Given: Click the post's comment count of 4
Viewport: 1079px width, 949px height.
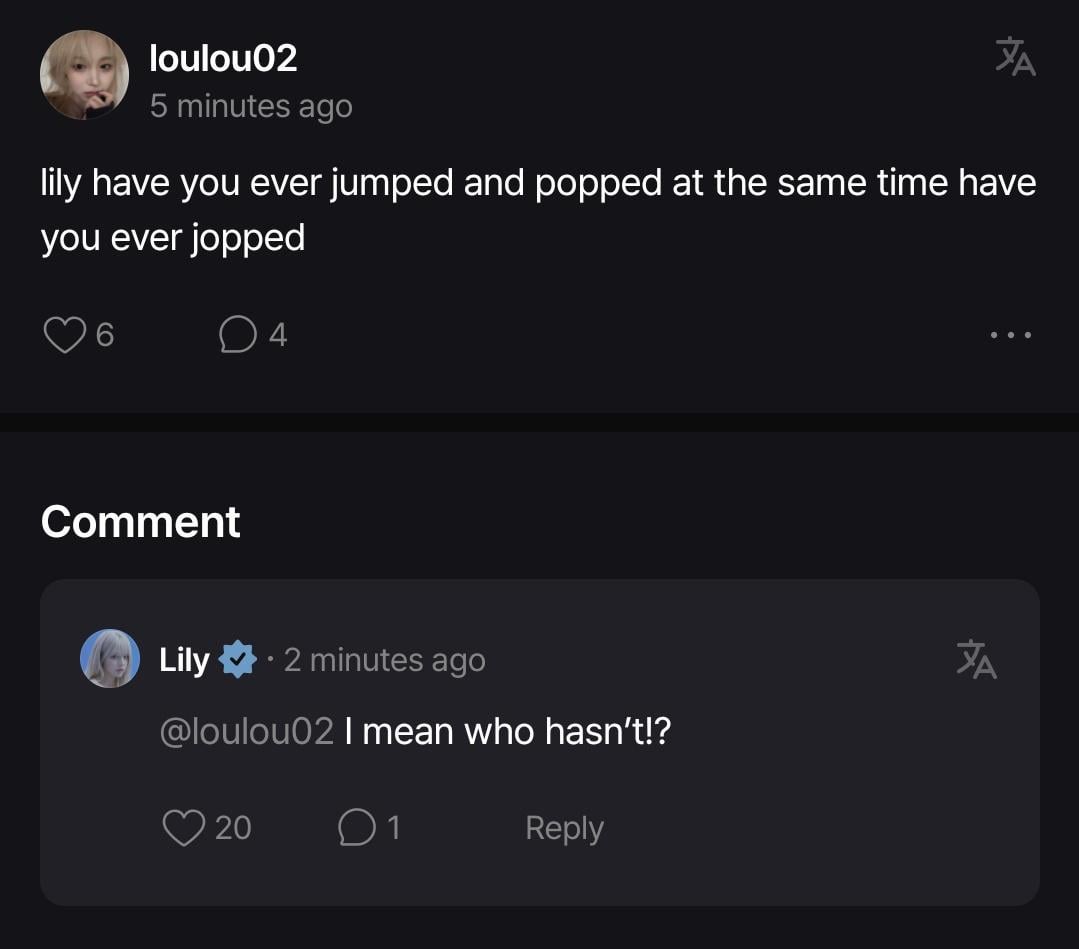Looking at the screenshot, I should point(278,335).
